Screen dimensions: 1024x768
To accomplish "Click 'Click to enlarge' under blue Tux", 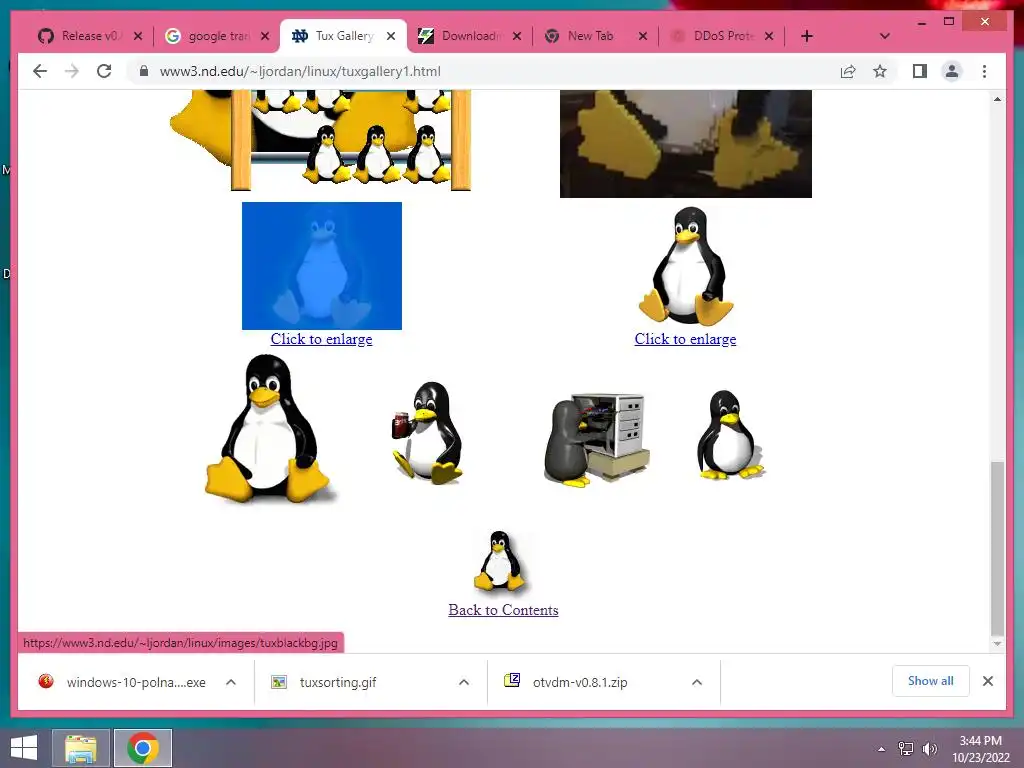I will pyautogui.click(x=321, y=339).
